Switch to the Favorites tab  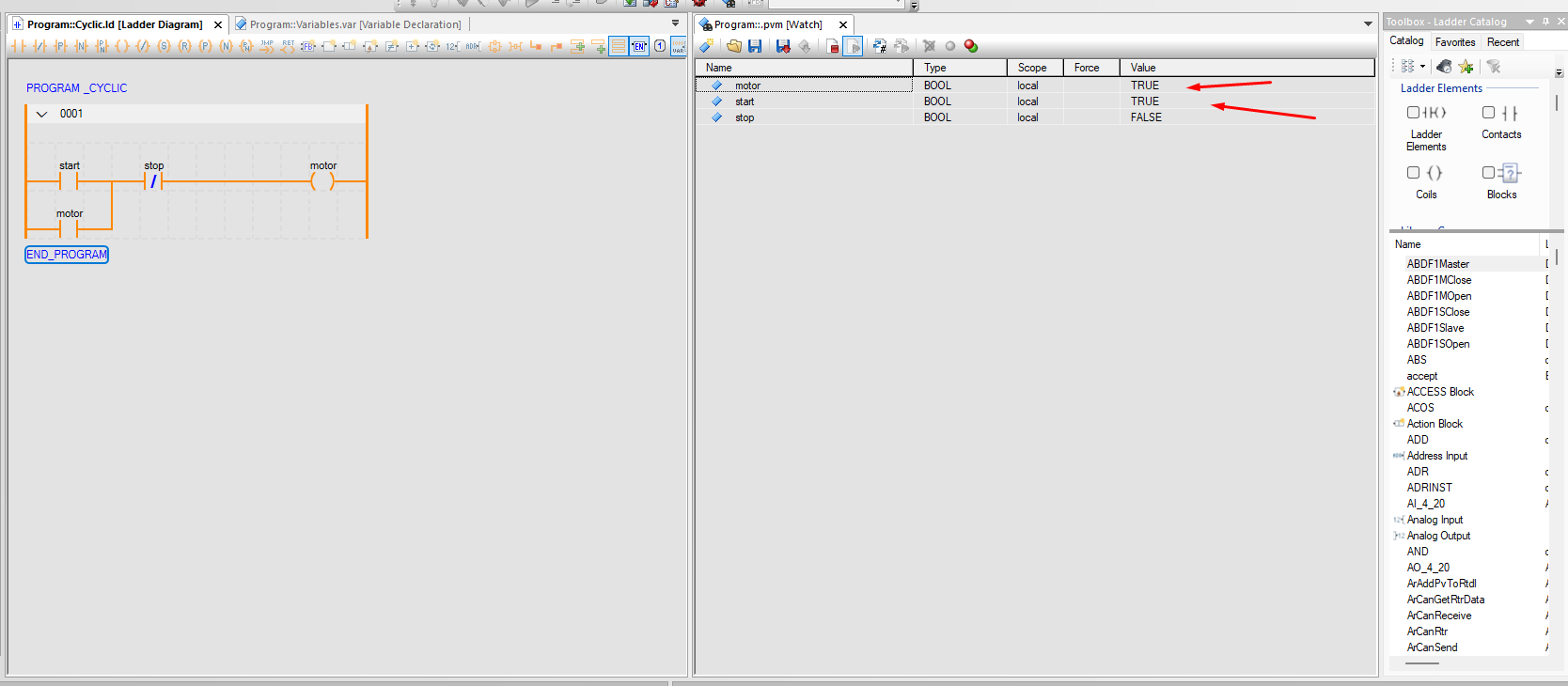tap(1455, 42)
